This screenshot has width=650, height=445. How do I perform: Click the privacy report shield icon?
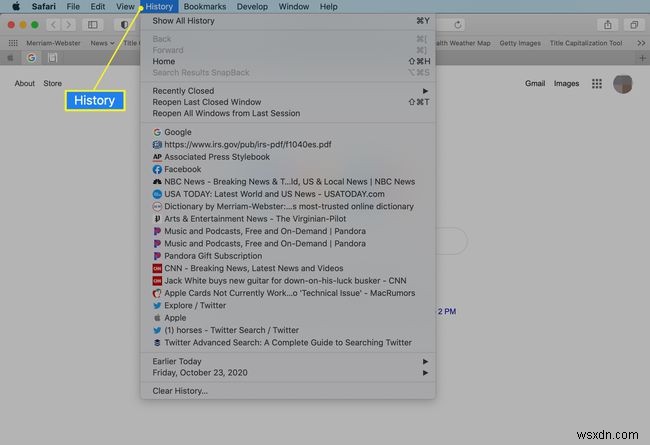(124, 25)
